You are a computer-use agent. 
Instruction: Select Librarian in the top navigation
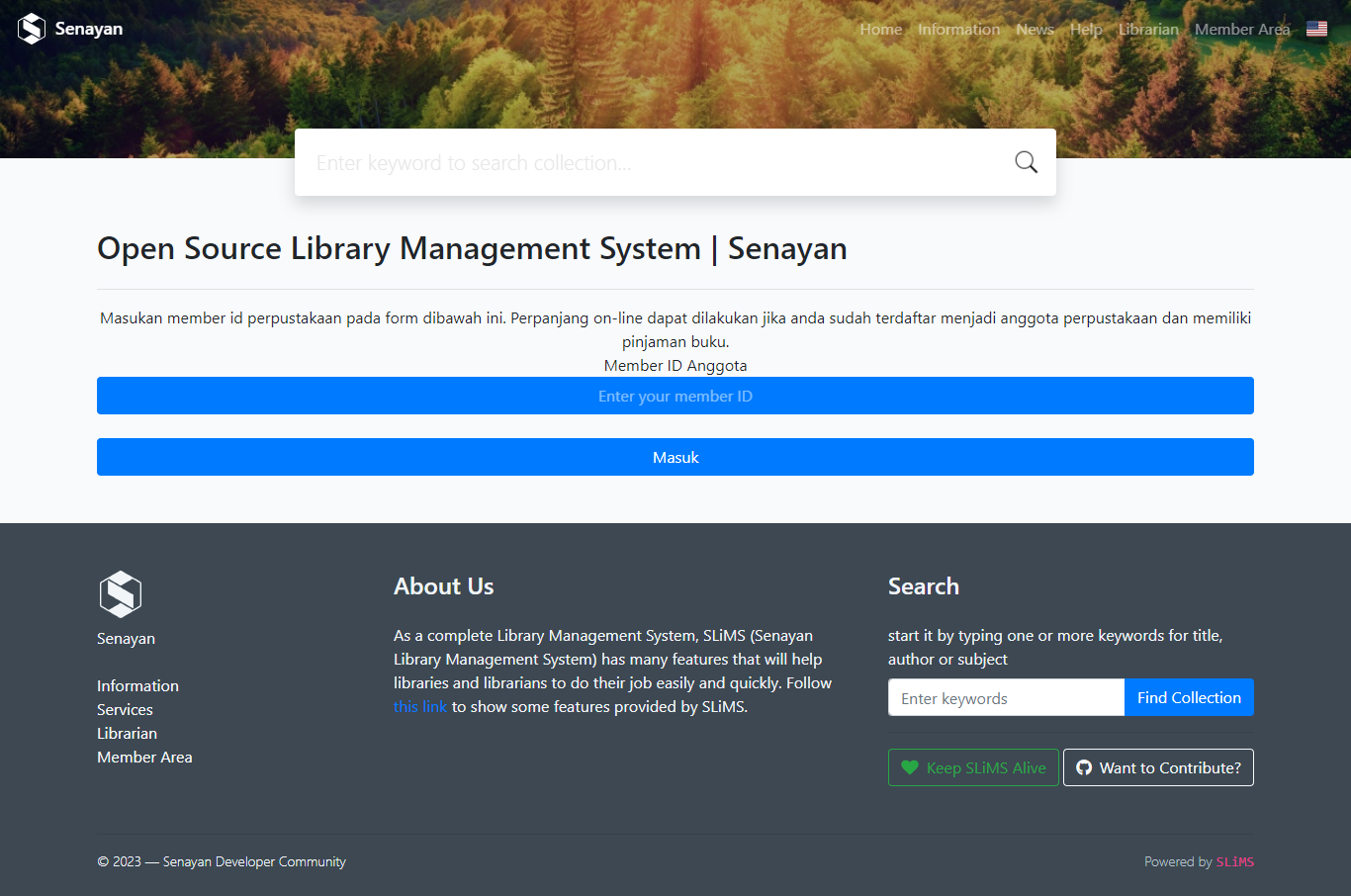click(x=1148, y=30)
